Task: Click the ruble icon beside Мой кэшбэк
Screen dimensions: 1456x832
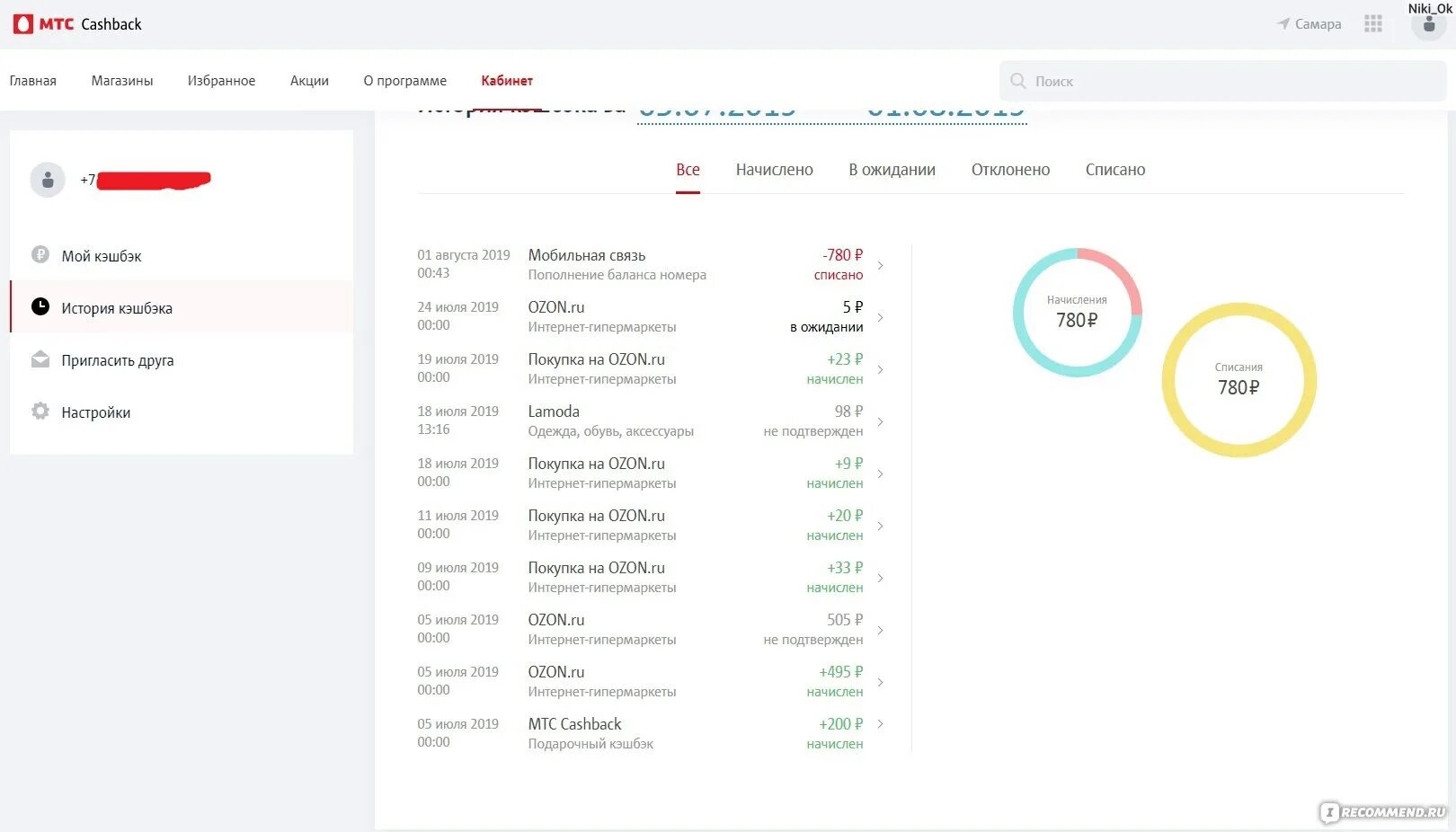Action: (40, 255)
